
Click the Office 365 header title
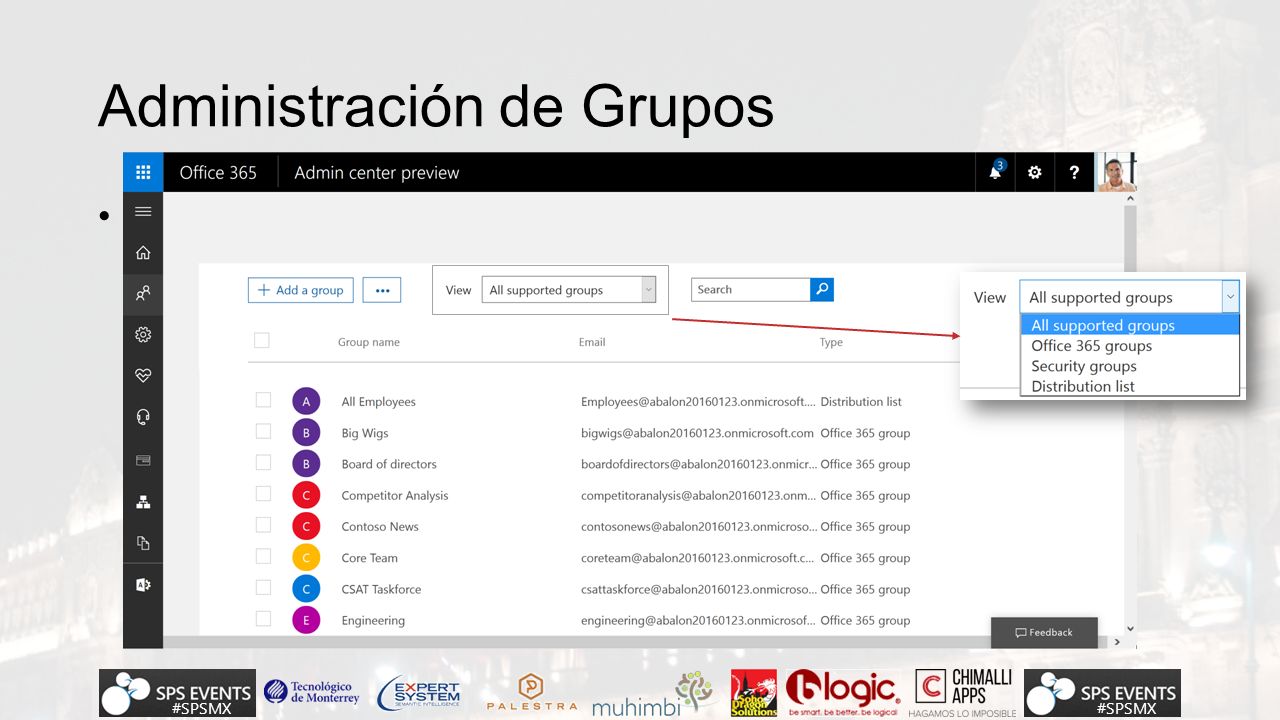pos(218,172)
